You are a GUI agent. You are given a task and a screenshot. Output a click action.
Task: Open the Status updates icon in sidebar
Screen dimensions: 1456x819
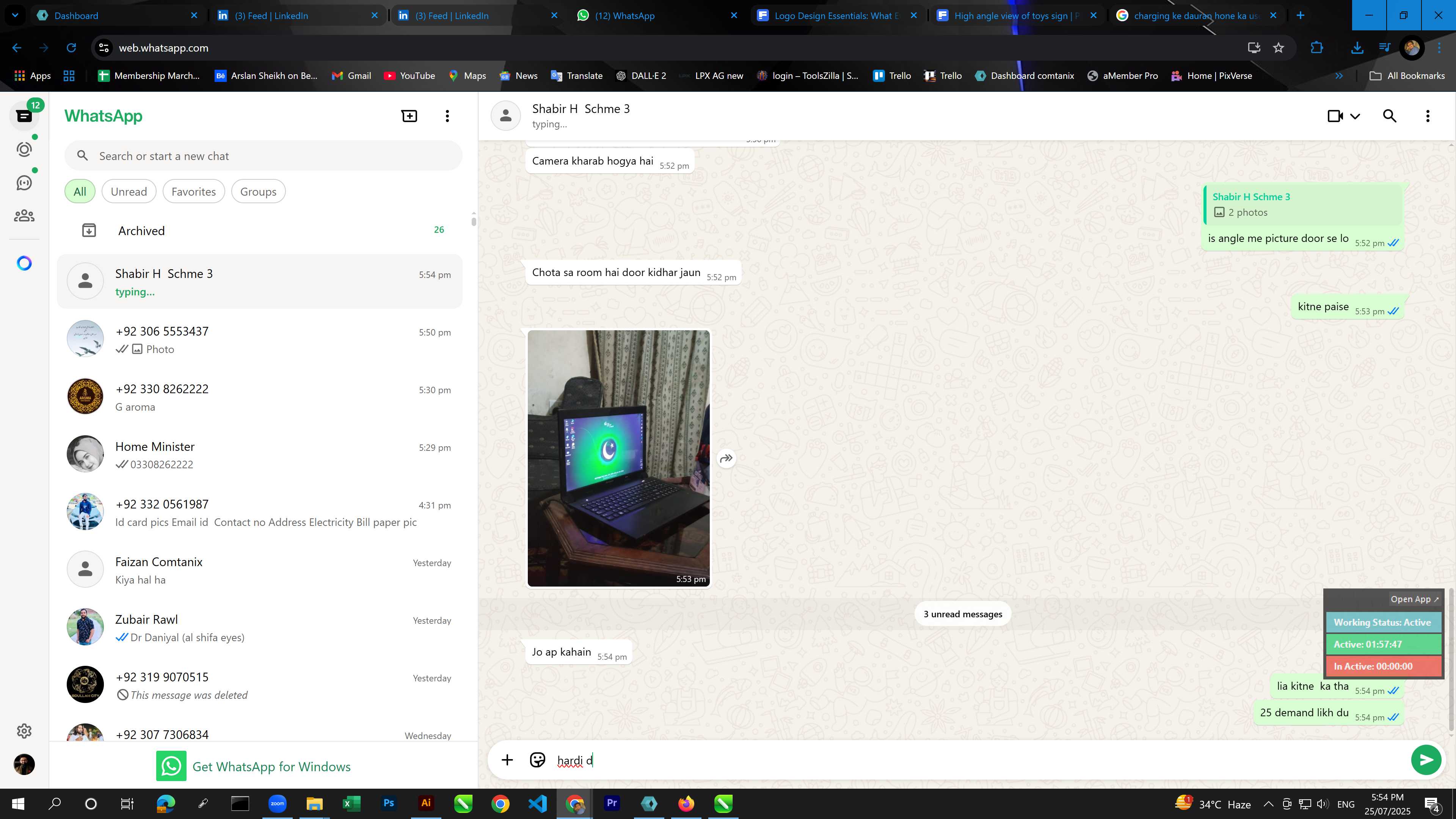click(x=24, y=149)
